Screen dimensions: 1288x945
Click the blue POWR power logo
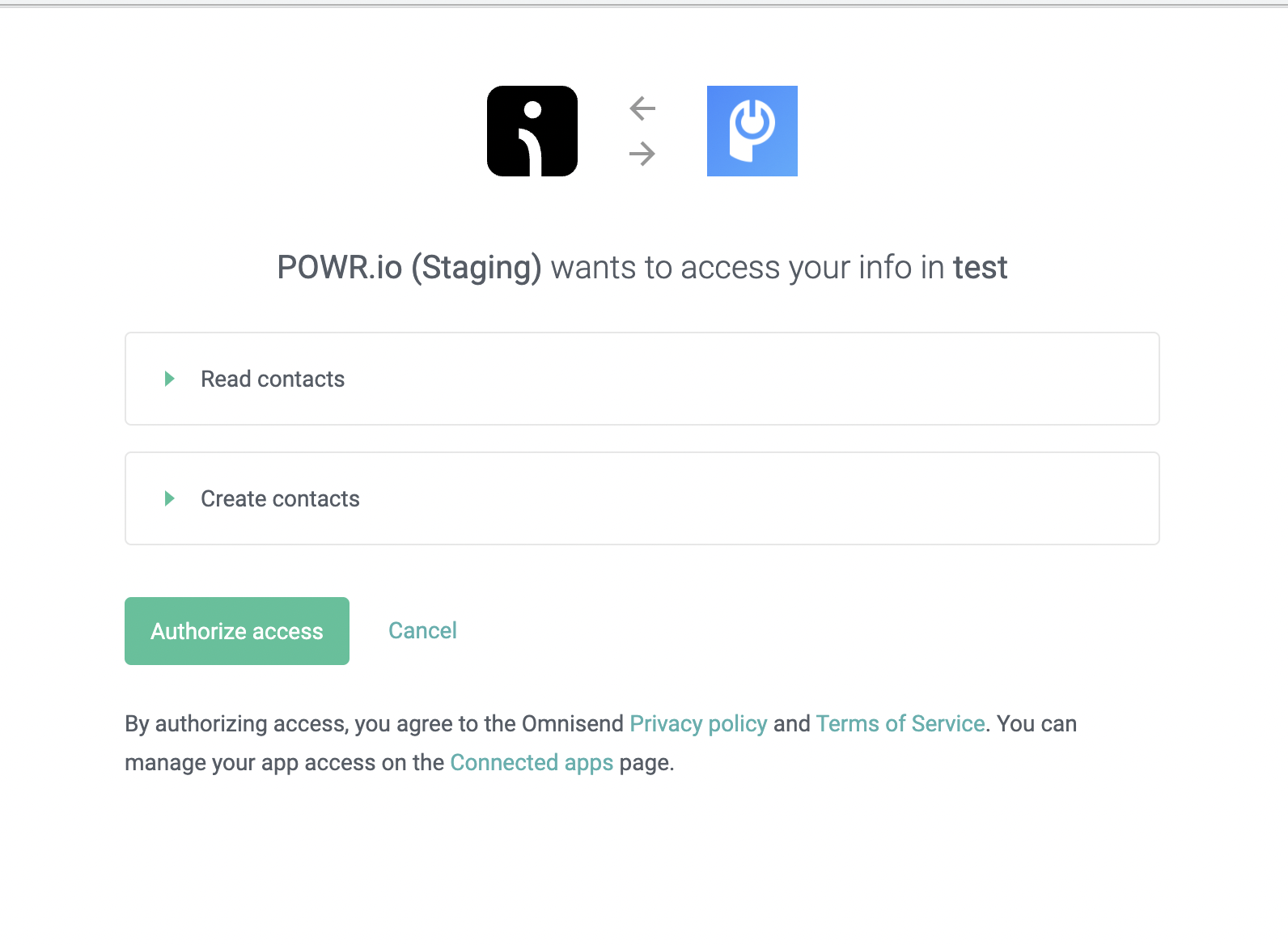point(752,131)
